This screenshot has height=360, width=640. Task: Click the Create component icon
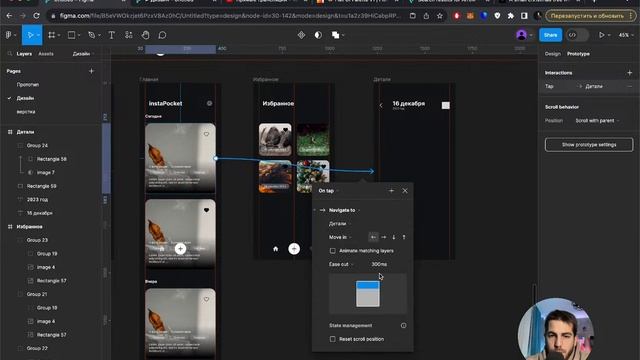click(x=301, y=35)
